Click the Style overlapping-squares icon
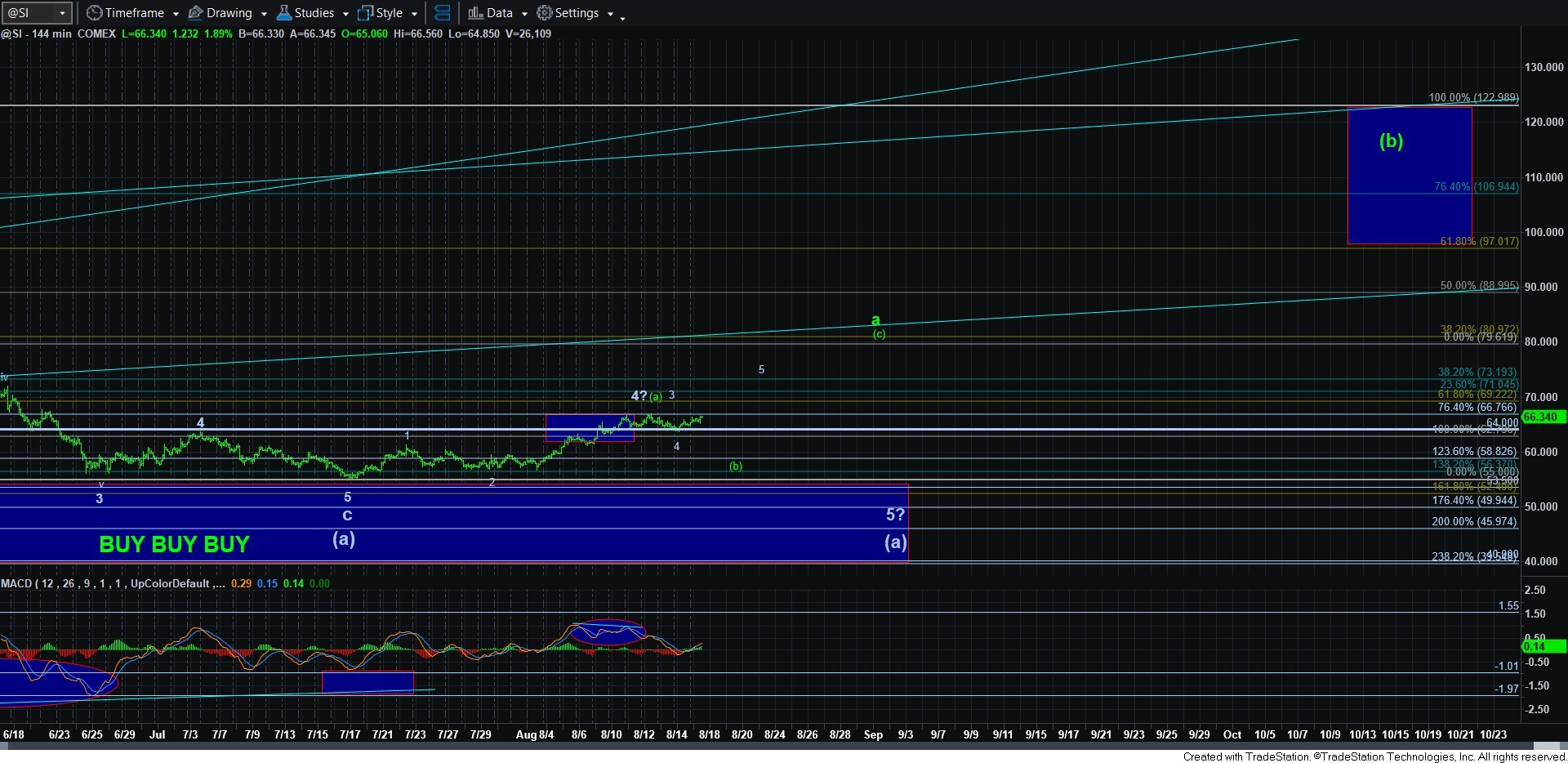1568x763 pixels. [365, 13]
